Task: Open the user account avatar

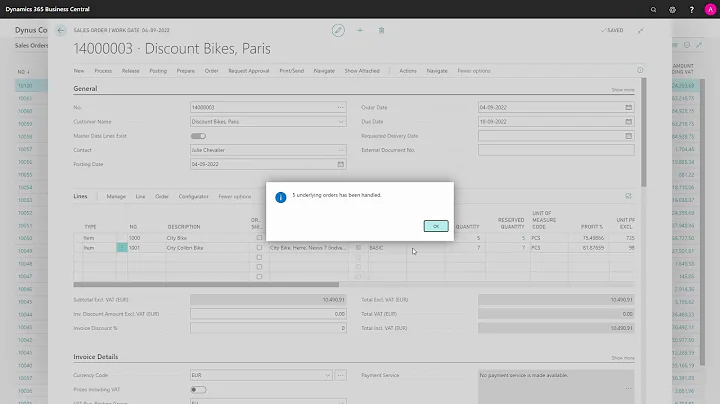Action: [x=710, y=10]
